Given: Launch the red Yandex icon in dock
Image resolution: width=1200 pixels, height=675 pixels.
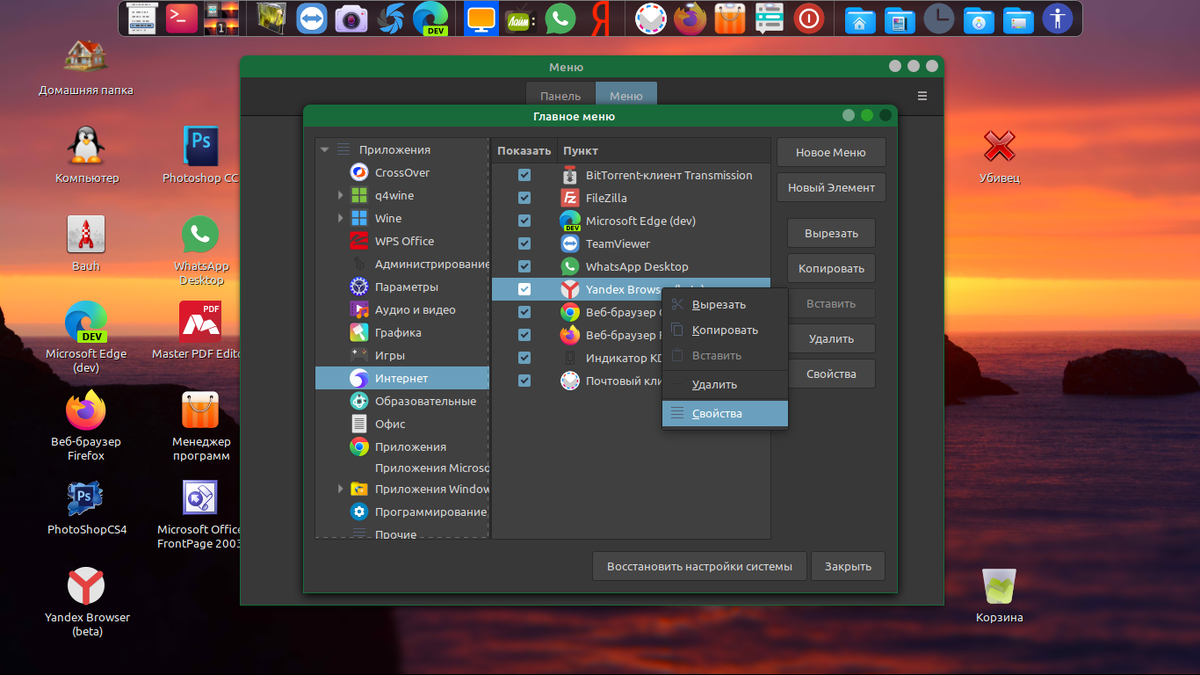Looking at the screenshot, I should pyautogui.click(x=601, y=18).
